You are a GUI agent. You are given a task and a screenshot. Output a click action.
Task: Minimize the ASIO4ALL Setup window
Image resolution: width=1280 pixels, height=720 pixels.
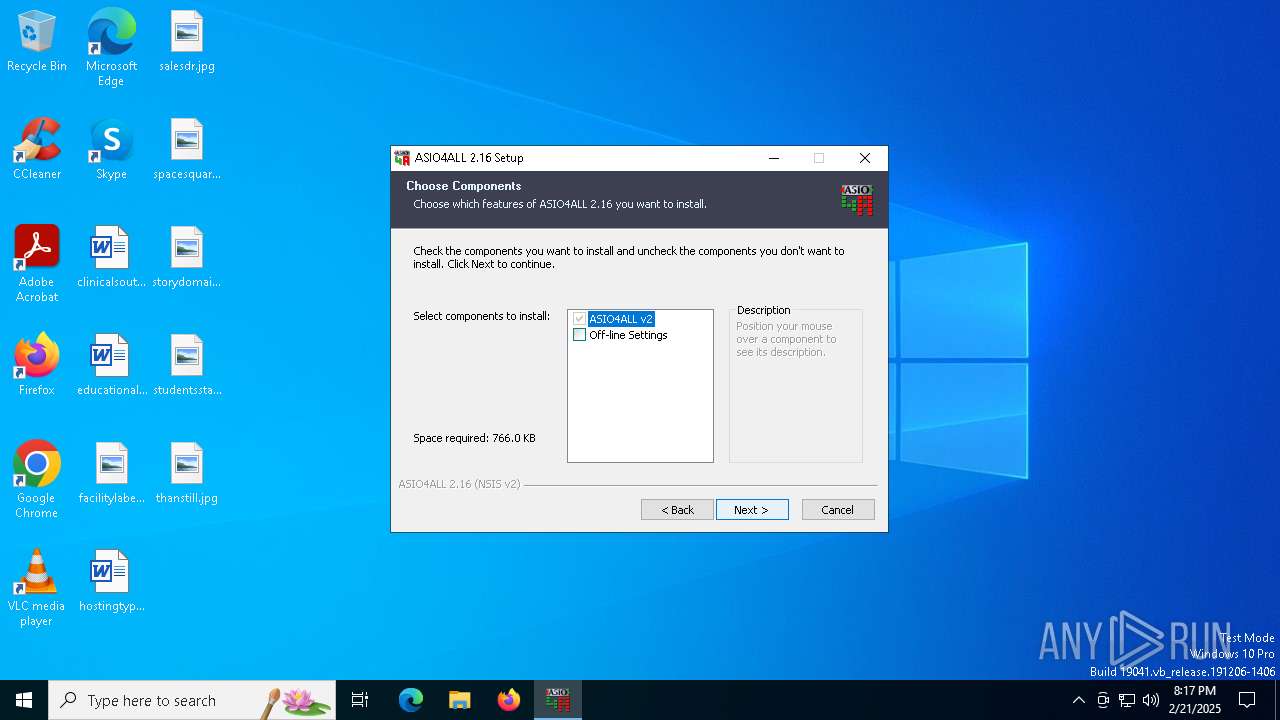[x=774, y=158]
